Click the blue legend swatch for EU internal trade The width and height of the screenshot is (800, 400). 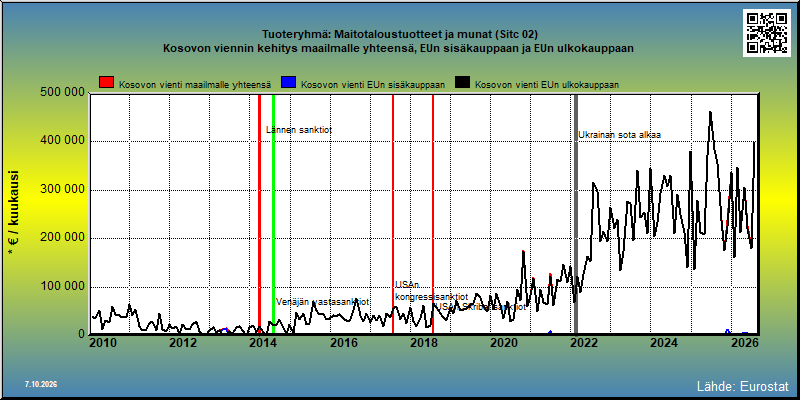(289, 83)
